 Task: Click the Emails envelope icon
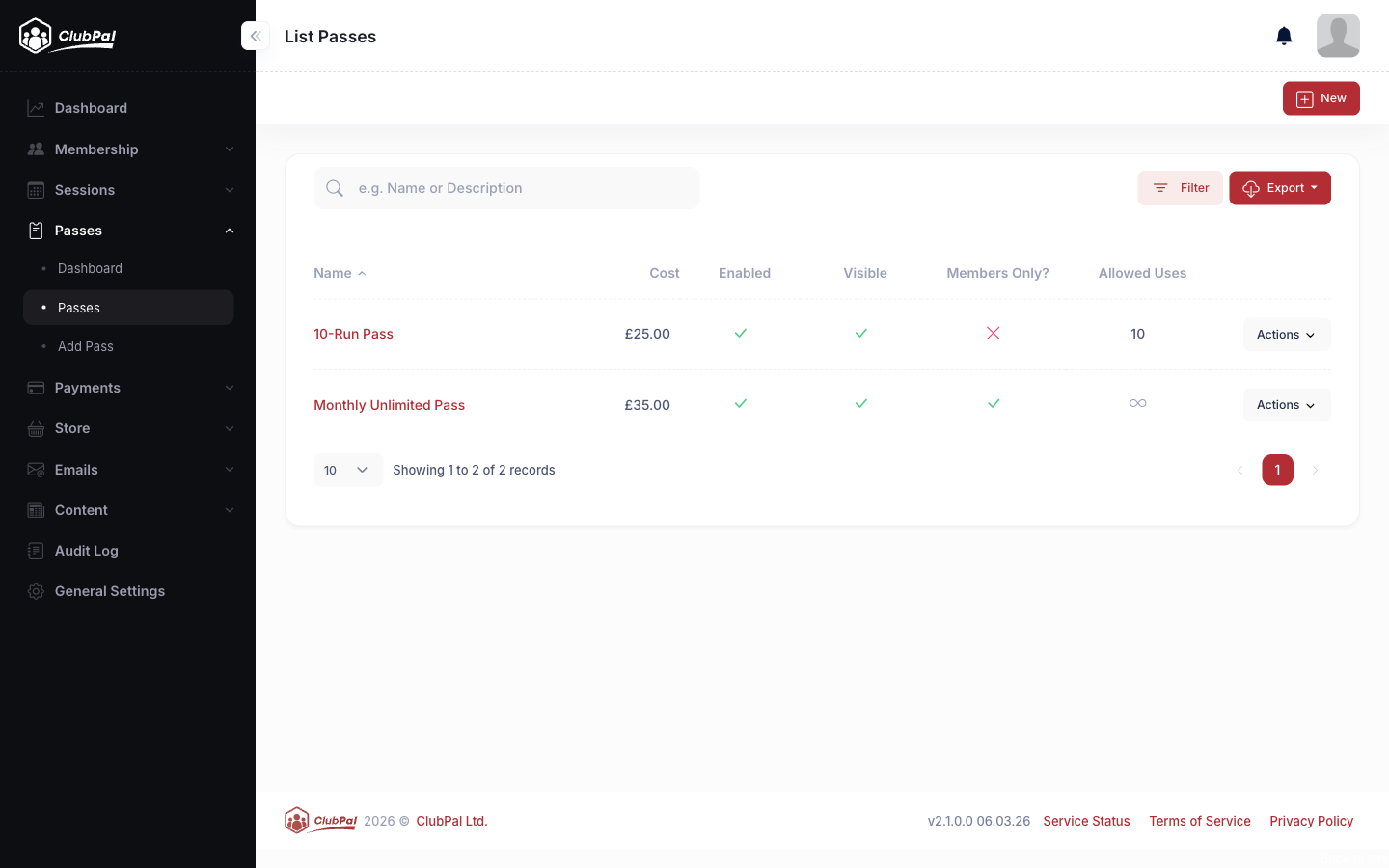(x=36, y=470)
